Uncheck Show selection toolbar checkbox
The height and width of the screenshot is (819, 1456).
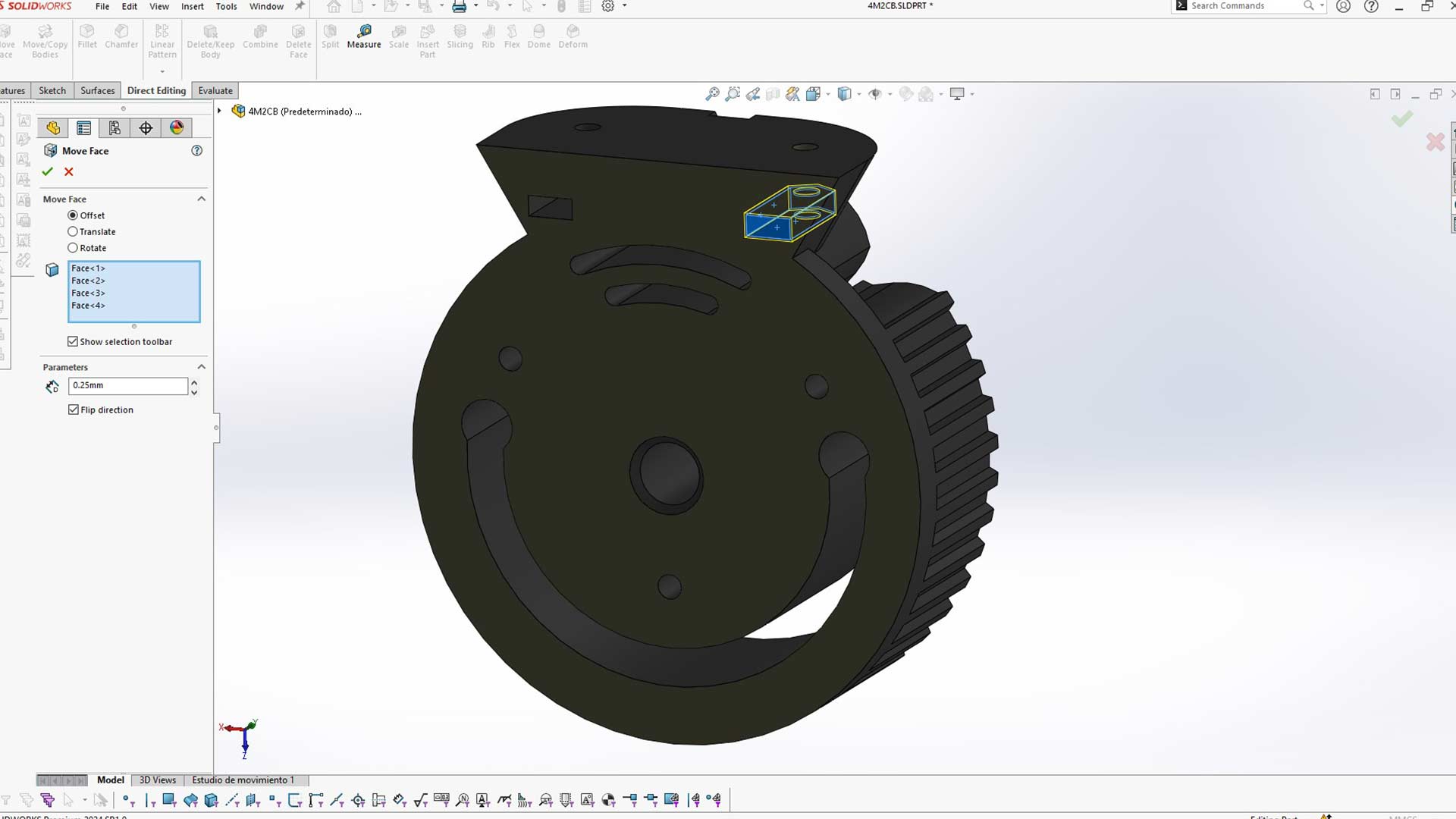(x=73, y=341)
